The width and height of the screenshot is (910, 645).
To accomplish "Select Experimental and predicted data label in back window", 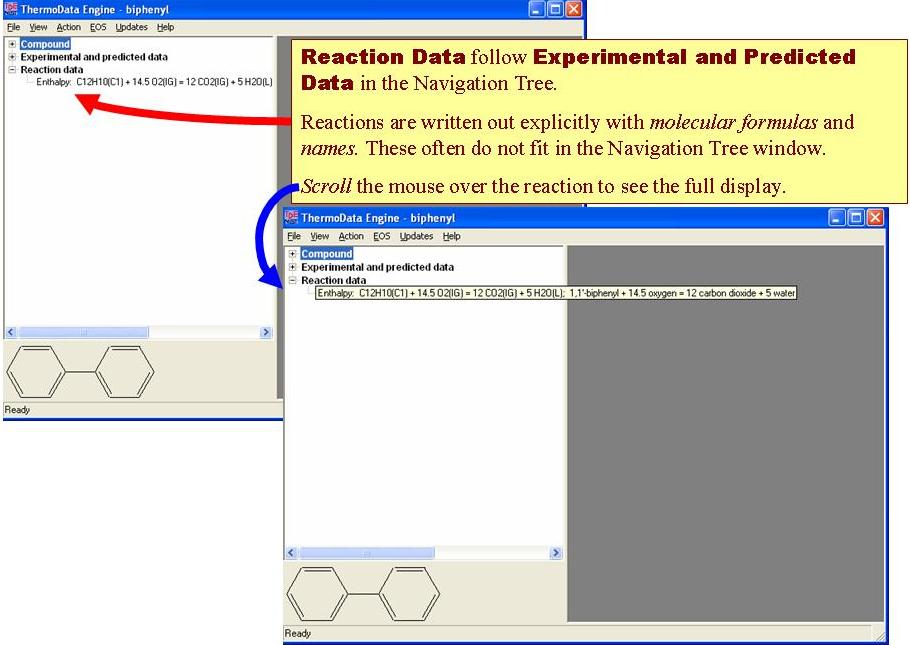I will coord(94,58).
